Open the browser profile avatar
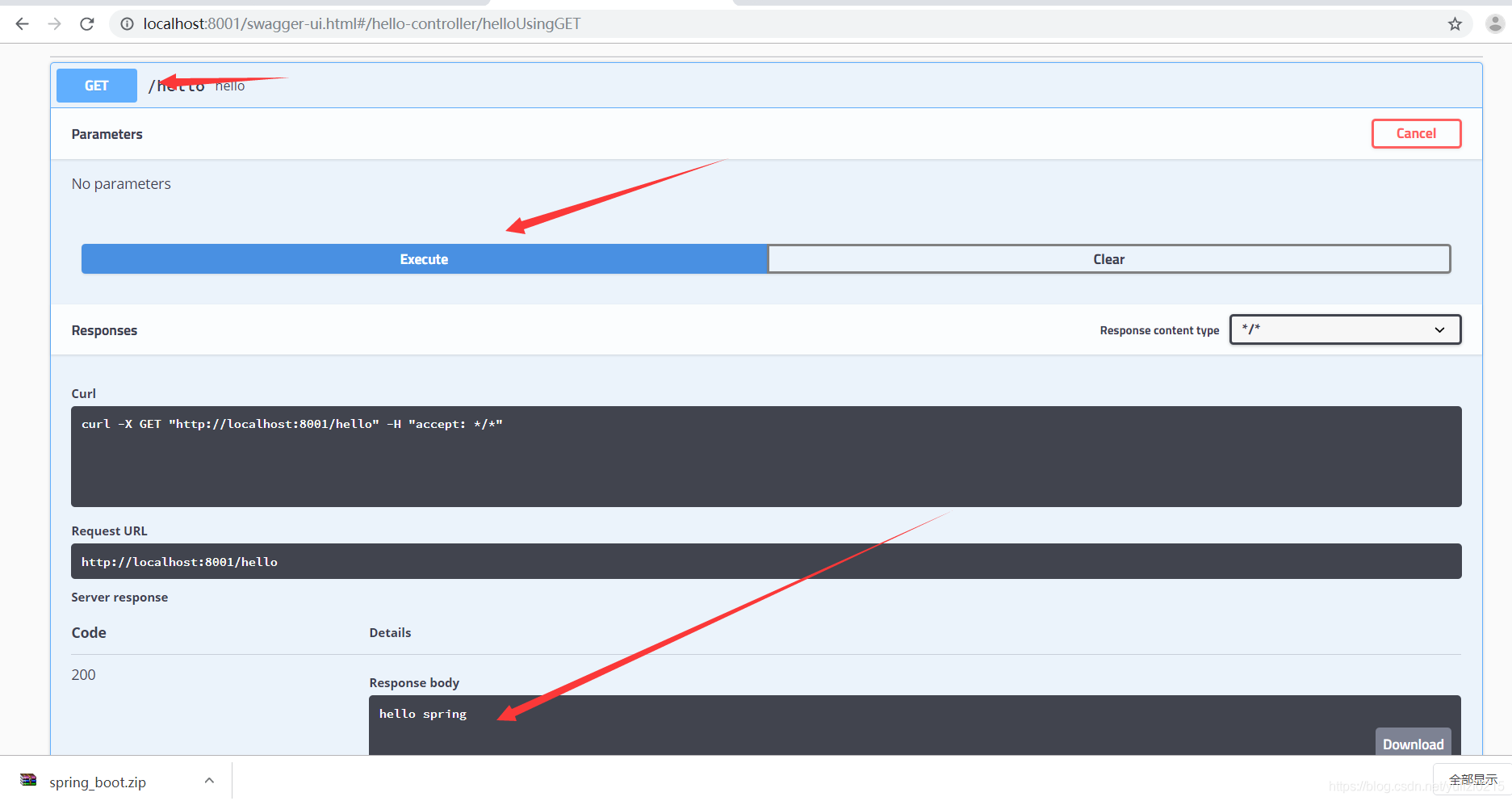 pyautogui.click(x=1495, y=24)
